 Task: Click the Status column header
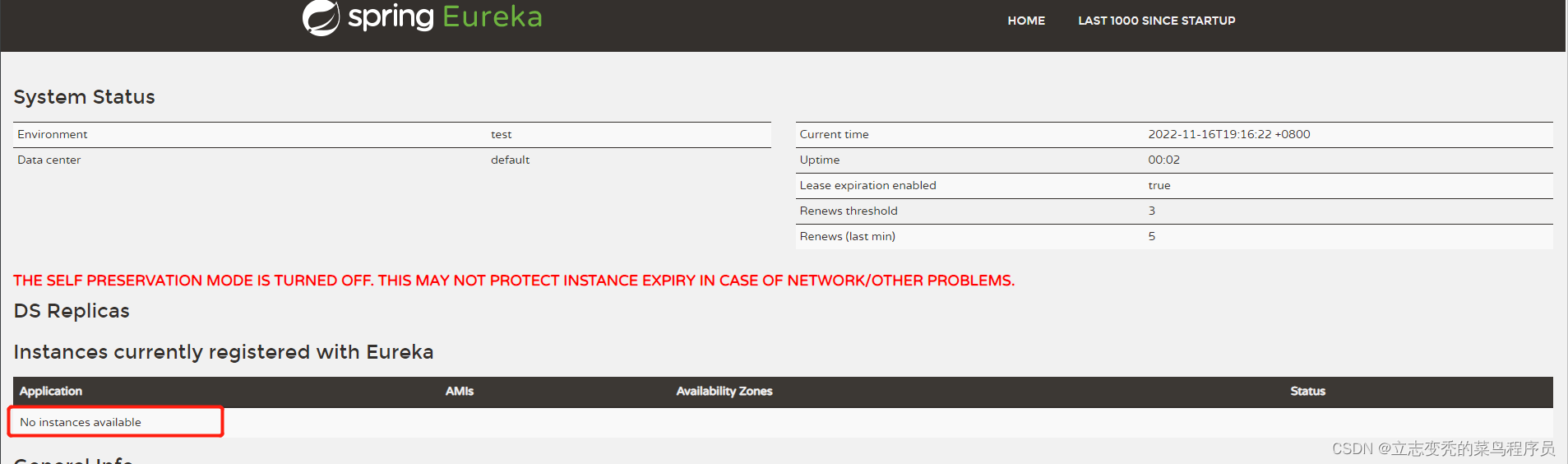1307,392
